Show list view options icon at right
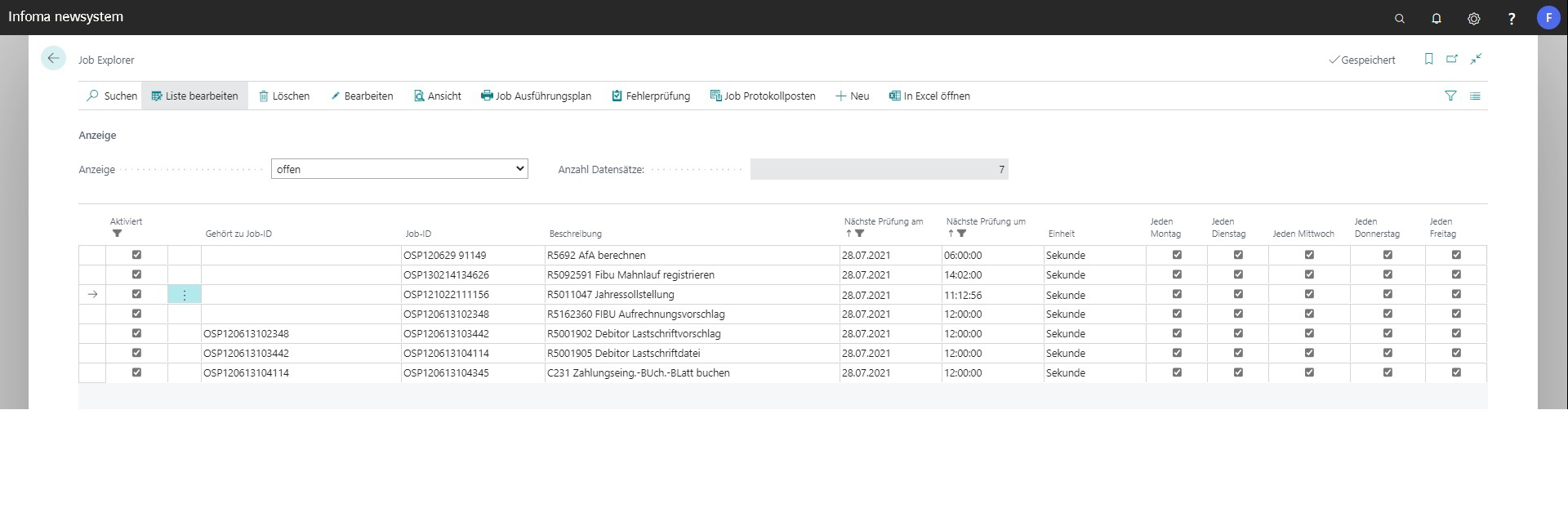1568x526 pixels. (x=1475, y=96)
